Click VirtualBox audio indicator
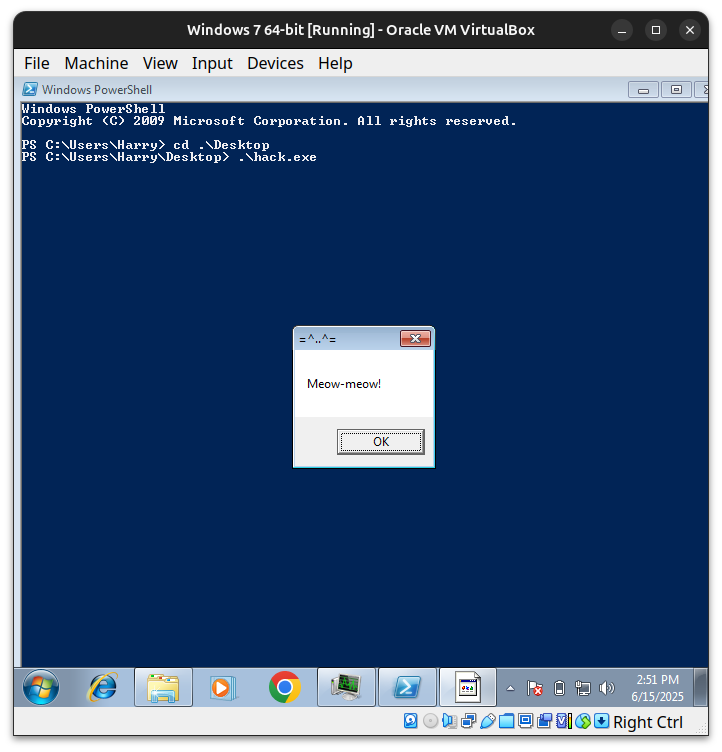 coord(450,721)
